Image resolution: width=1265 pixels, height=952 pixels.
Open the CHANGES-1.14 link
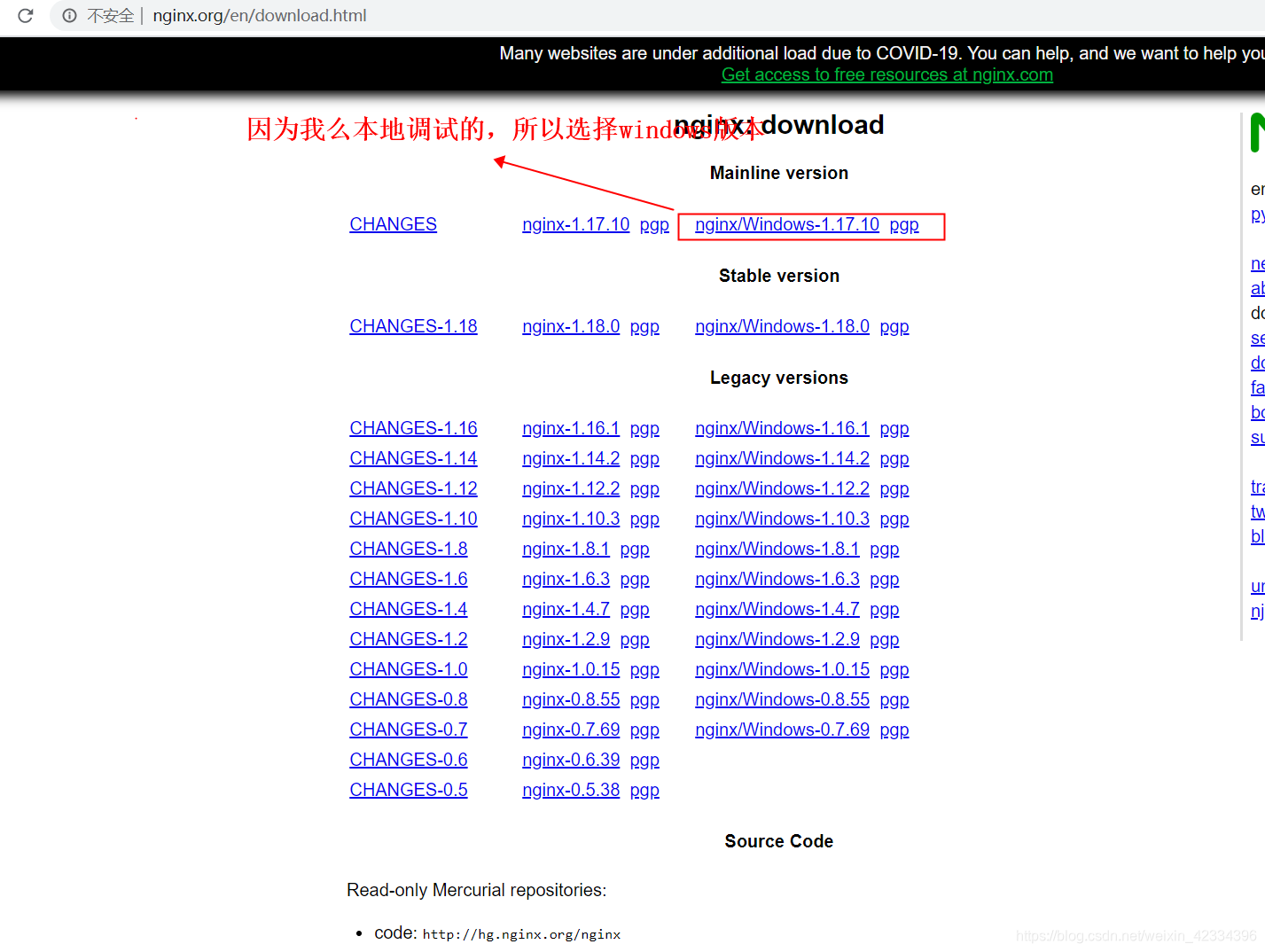click(413, 458)
